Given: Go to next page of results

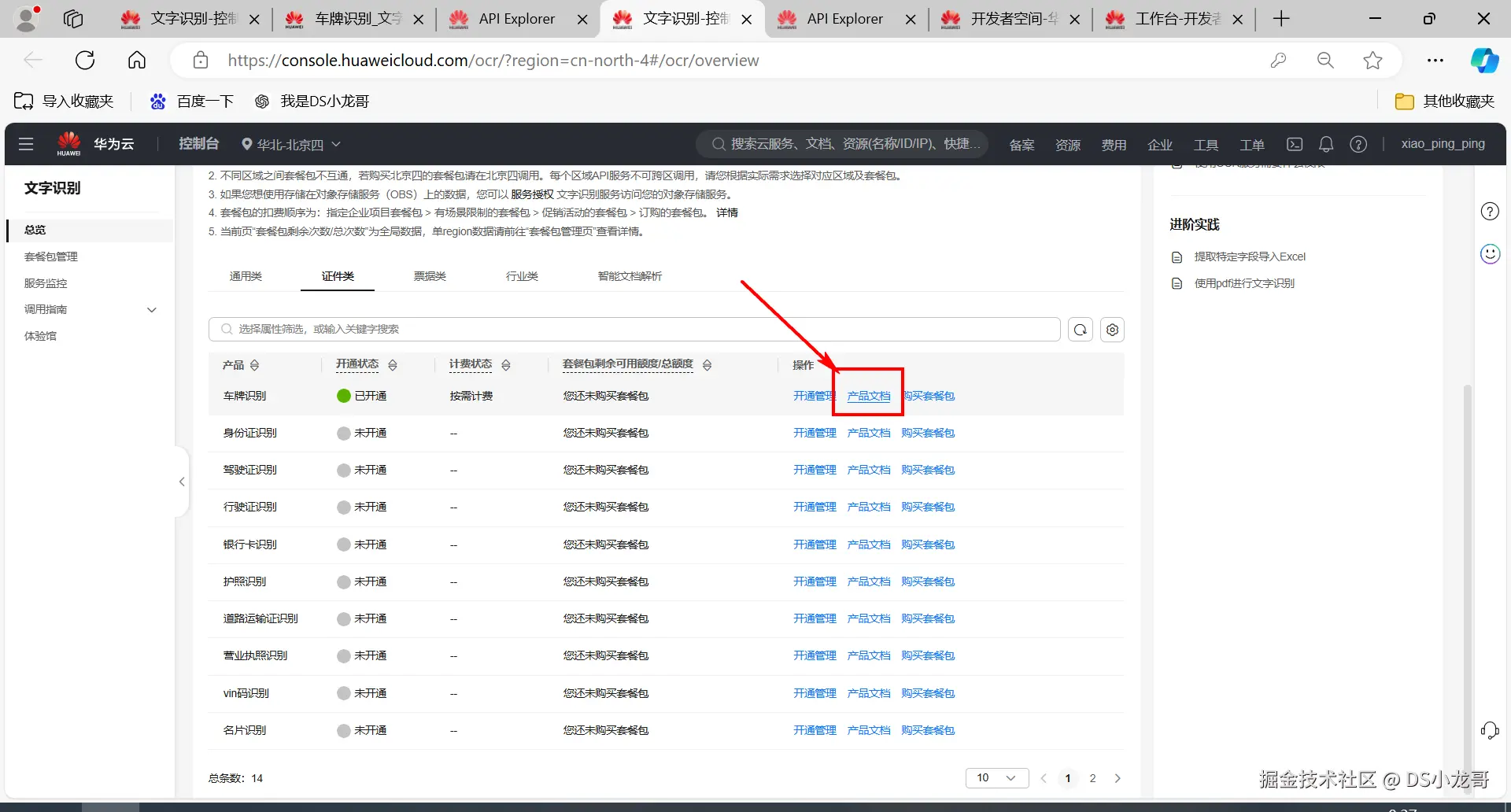Looking at the screenshot, I should point(1118,778).
